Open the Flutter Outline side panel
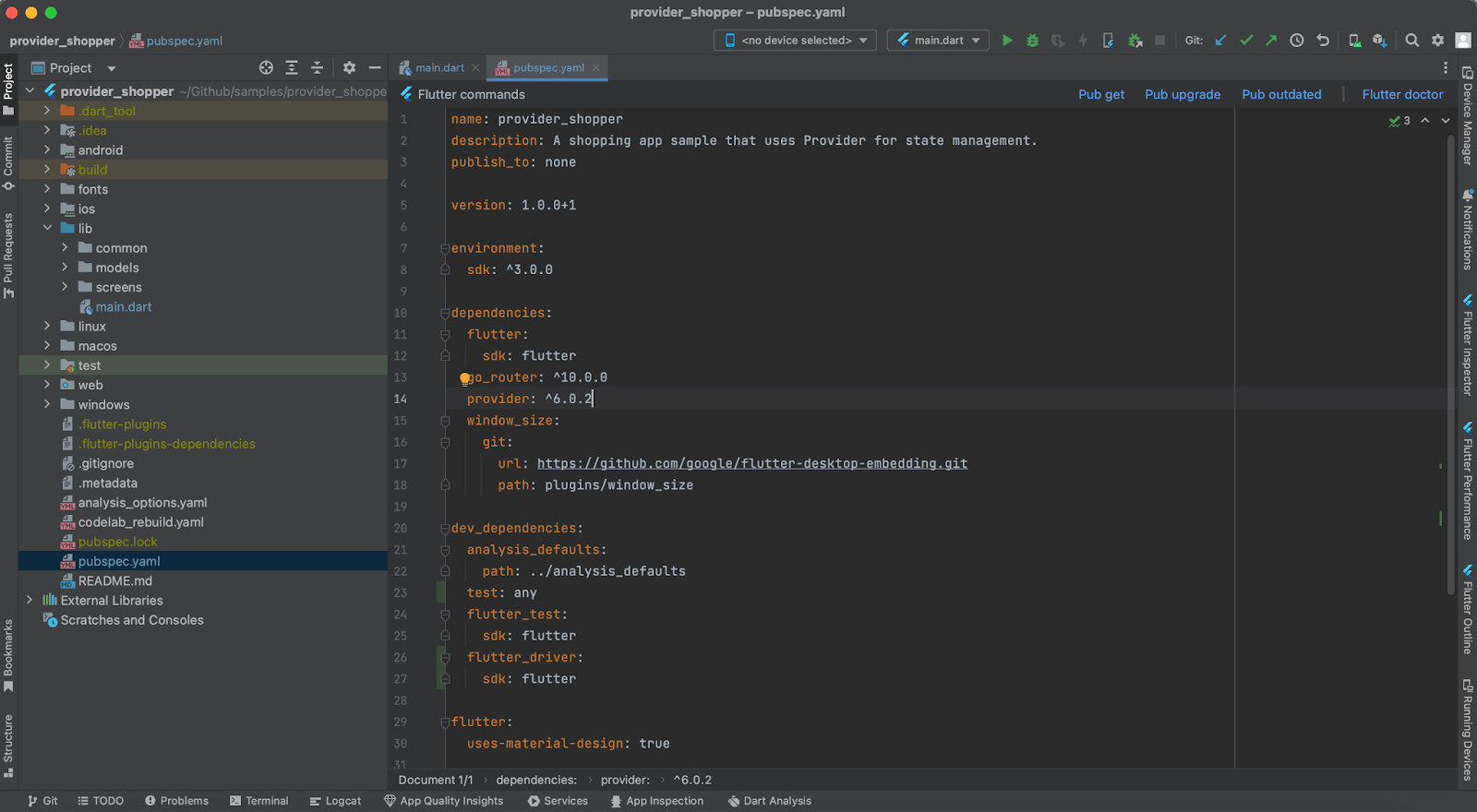 tap(1467, 610)
